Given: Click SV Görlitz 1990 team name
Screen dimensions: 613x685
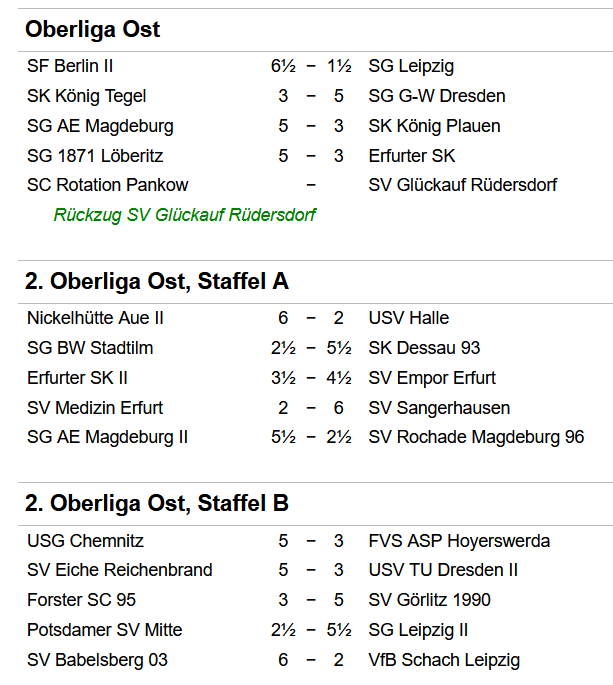Looking at the screenshot, I should (x=430, y=600).
